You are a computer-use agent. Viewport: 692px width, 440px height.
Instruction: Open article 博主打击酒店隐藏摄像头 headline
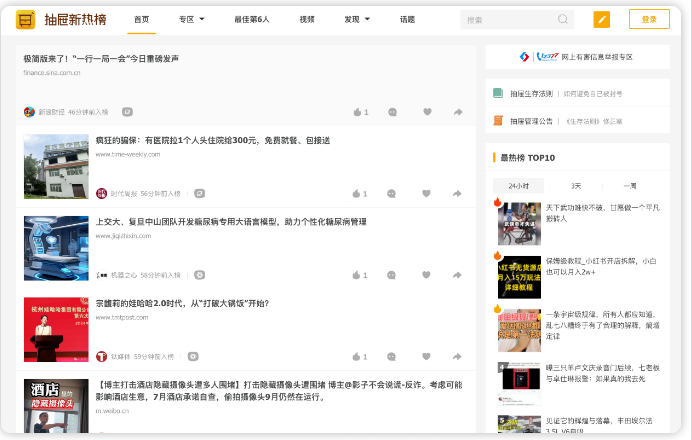pos(279,391)
